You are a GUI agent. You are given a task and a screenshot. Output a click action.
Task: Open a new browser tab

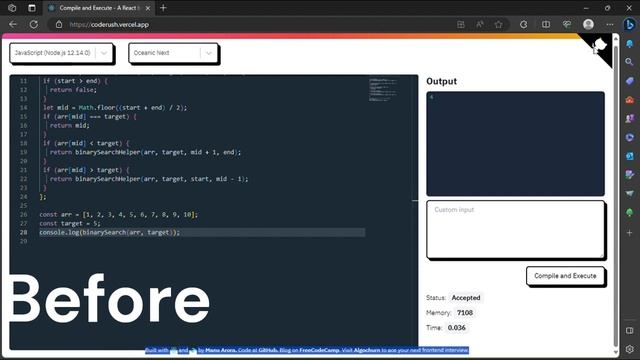point(163,8)
